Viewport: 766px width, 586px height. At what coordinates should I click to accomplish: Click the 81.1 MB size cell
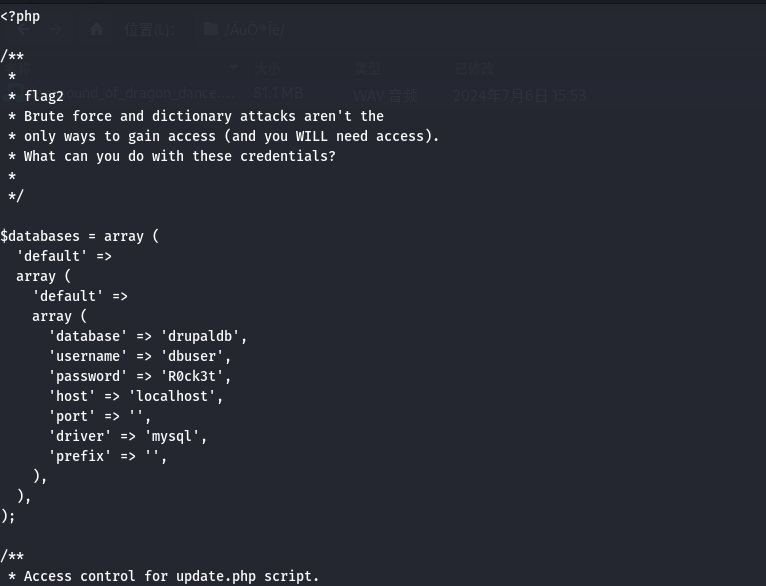278,93
